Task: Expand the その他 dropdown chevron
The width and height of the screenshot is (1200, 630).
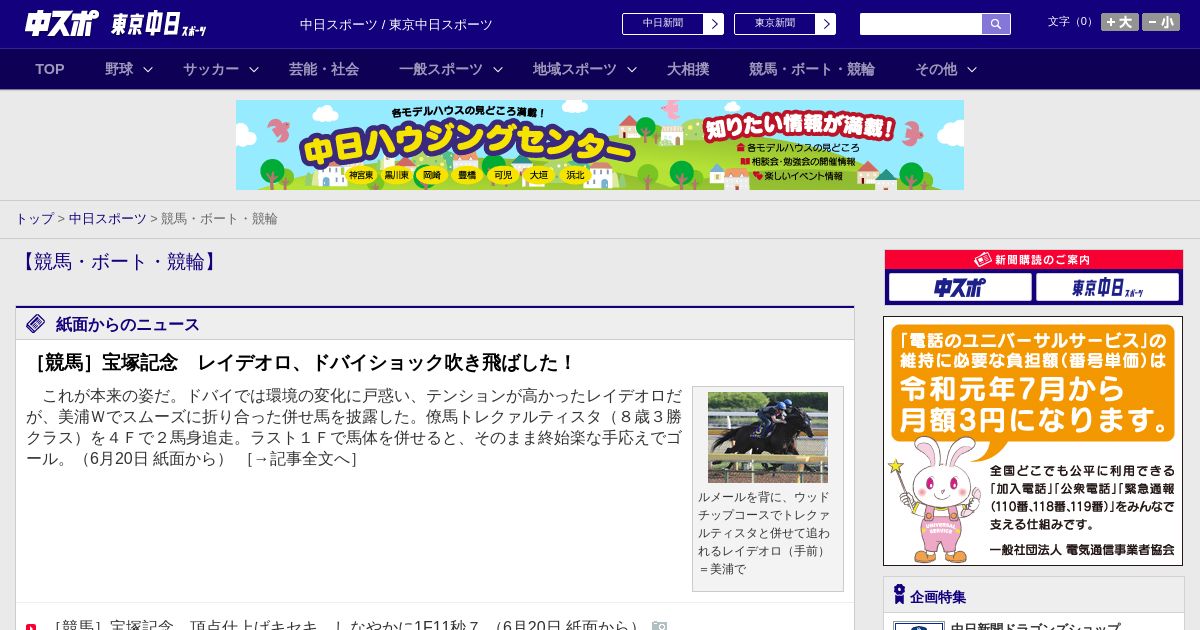Action: (x=972, y=69)
